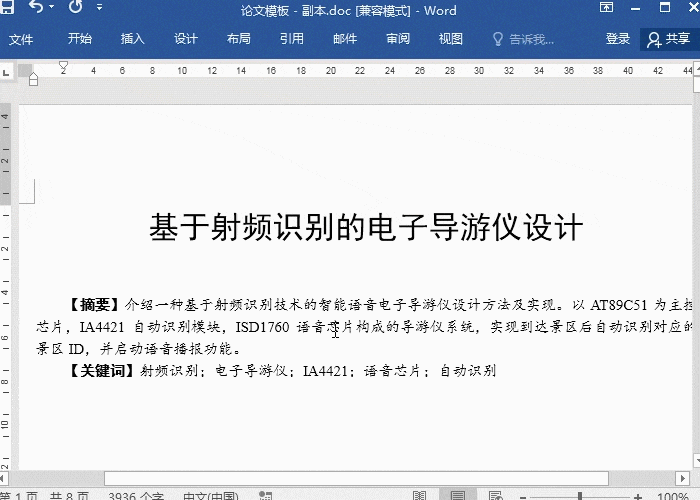Switch to Web Layout view icon
Screen dimensions: 700x500
[x=496, y=495]
